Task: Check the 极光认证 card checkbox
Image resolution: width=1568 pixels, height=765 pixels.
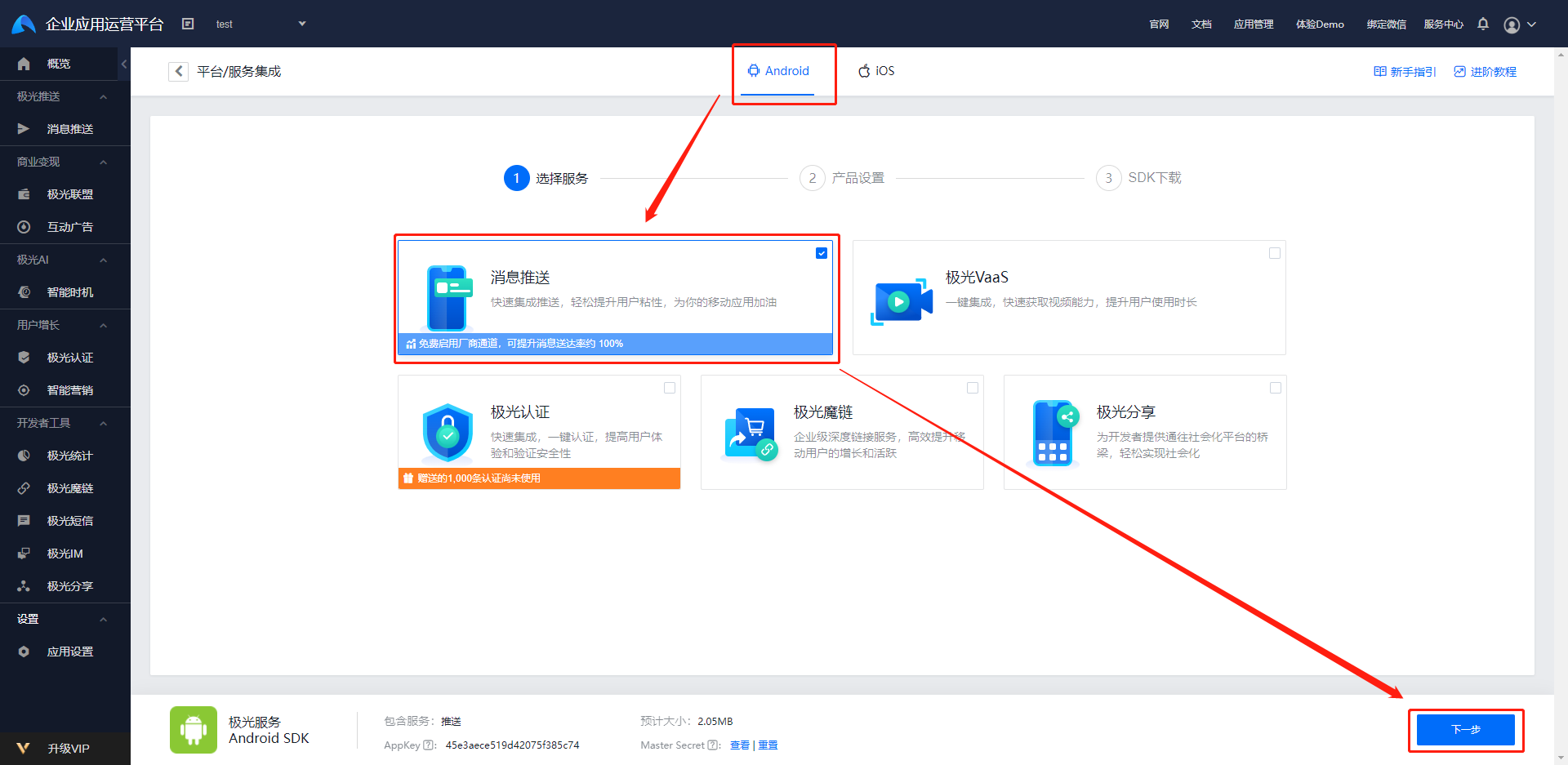Action: point(670,388)
